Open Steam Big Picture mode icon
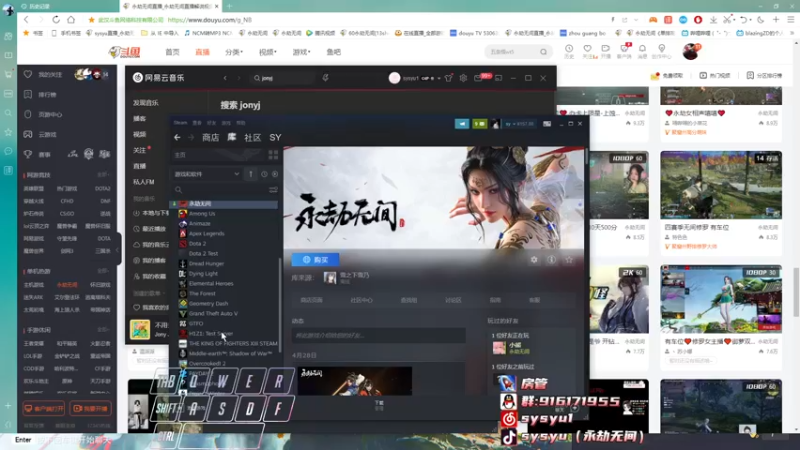The width and height of the screenshot is (800, 450). click(x=547, y=123)
